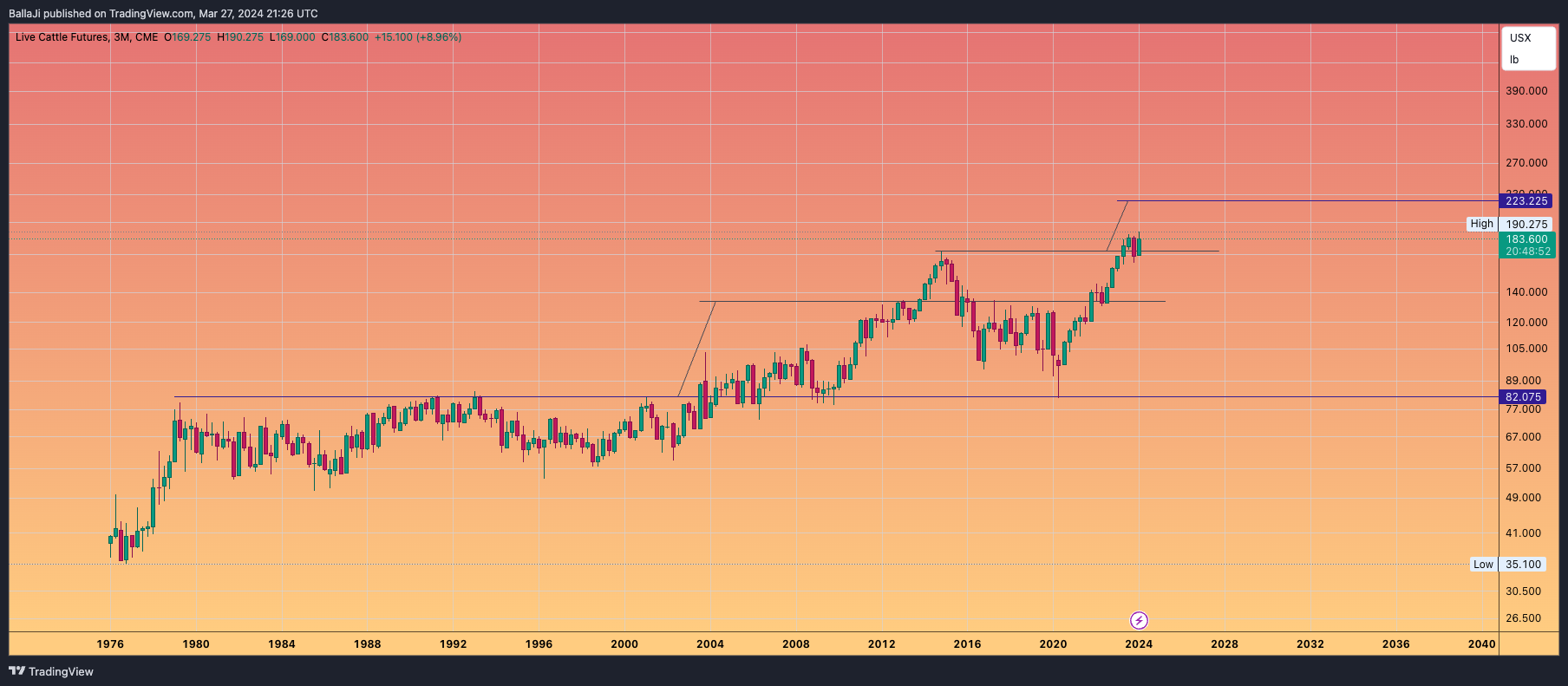Click the 26.500 price axis label
Screen dimensions: 1568x686
(x=1524, y=618)
